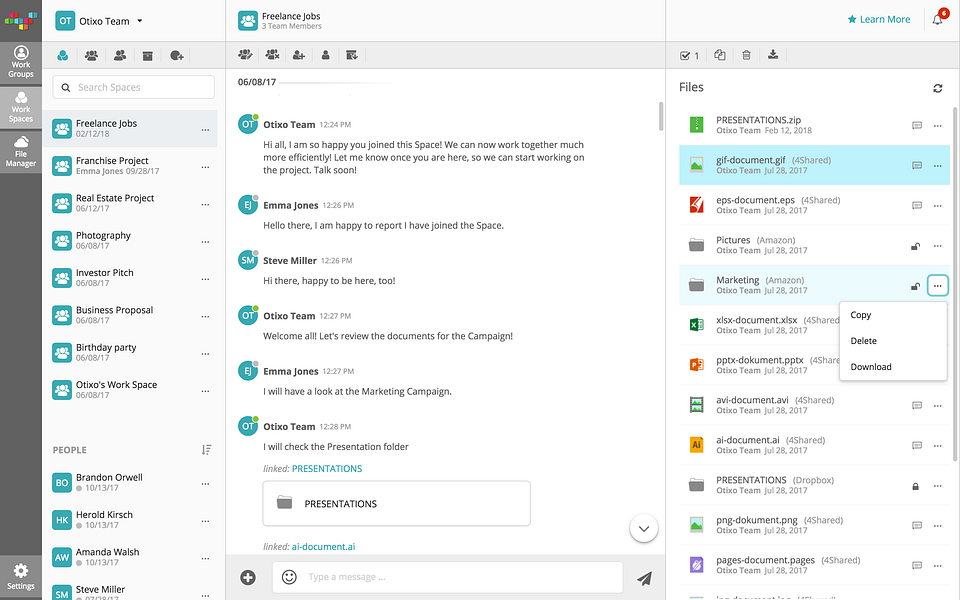Viewport: 960px width, 600px height.
Task: Click the chat scrollbar
Action: 661,116
